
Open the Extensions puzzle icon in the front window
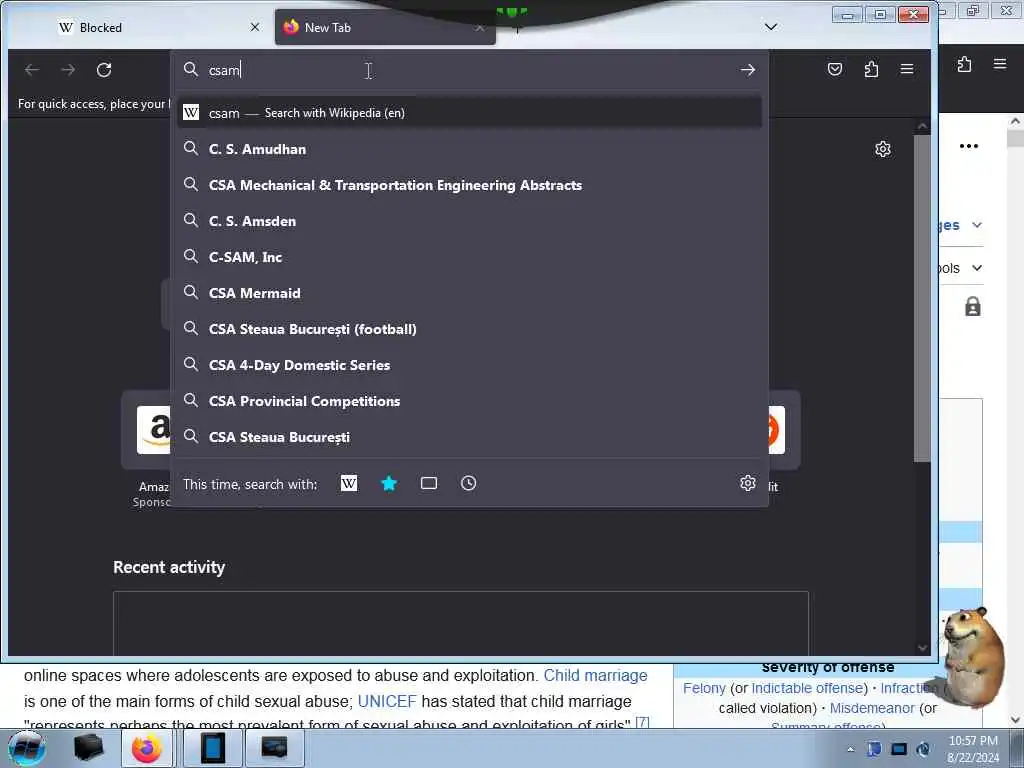871,69
